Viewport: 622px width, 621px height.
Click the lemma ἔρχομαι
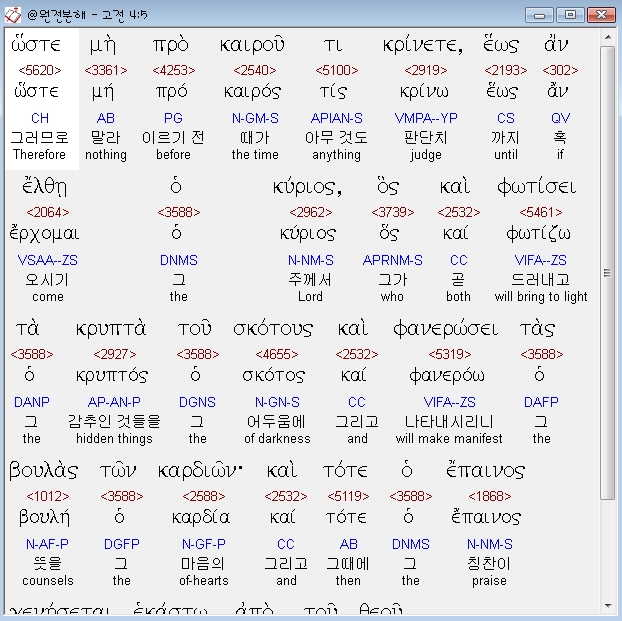(x=44, y=234)
